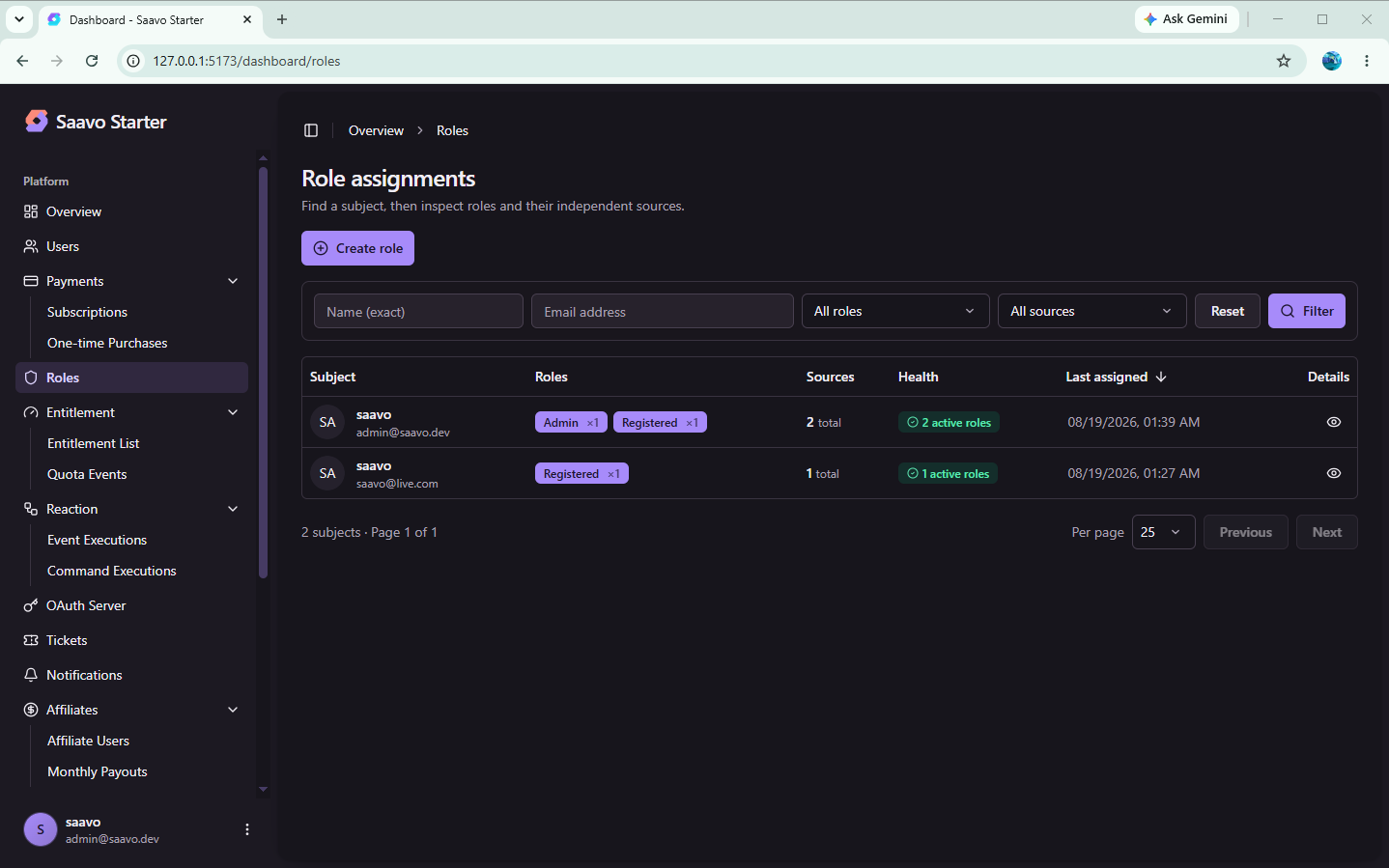The height and width of the screenshot is (868, 1389).
Task: Click the Reset button
Action: click(x=1228, y=311)
